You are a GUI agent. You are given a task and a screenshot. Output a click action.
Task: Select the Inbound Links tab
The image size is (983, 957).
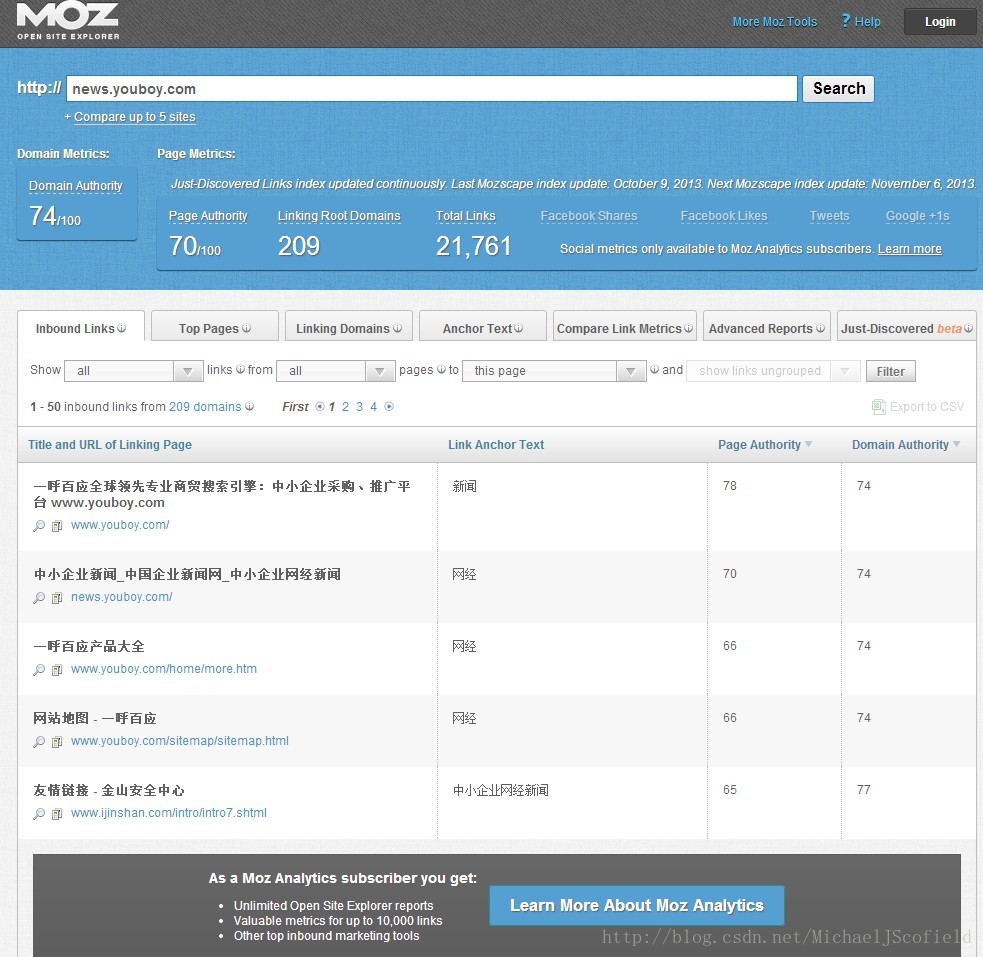click(x=81, y=327)
